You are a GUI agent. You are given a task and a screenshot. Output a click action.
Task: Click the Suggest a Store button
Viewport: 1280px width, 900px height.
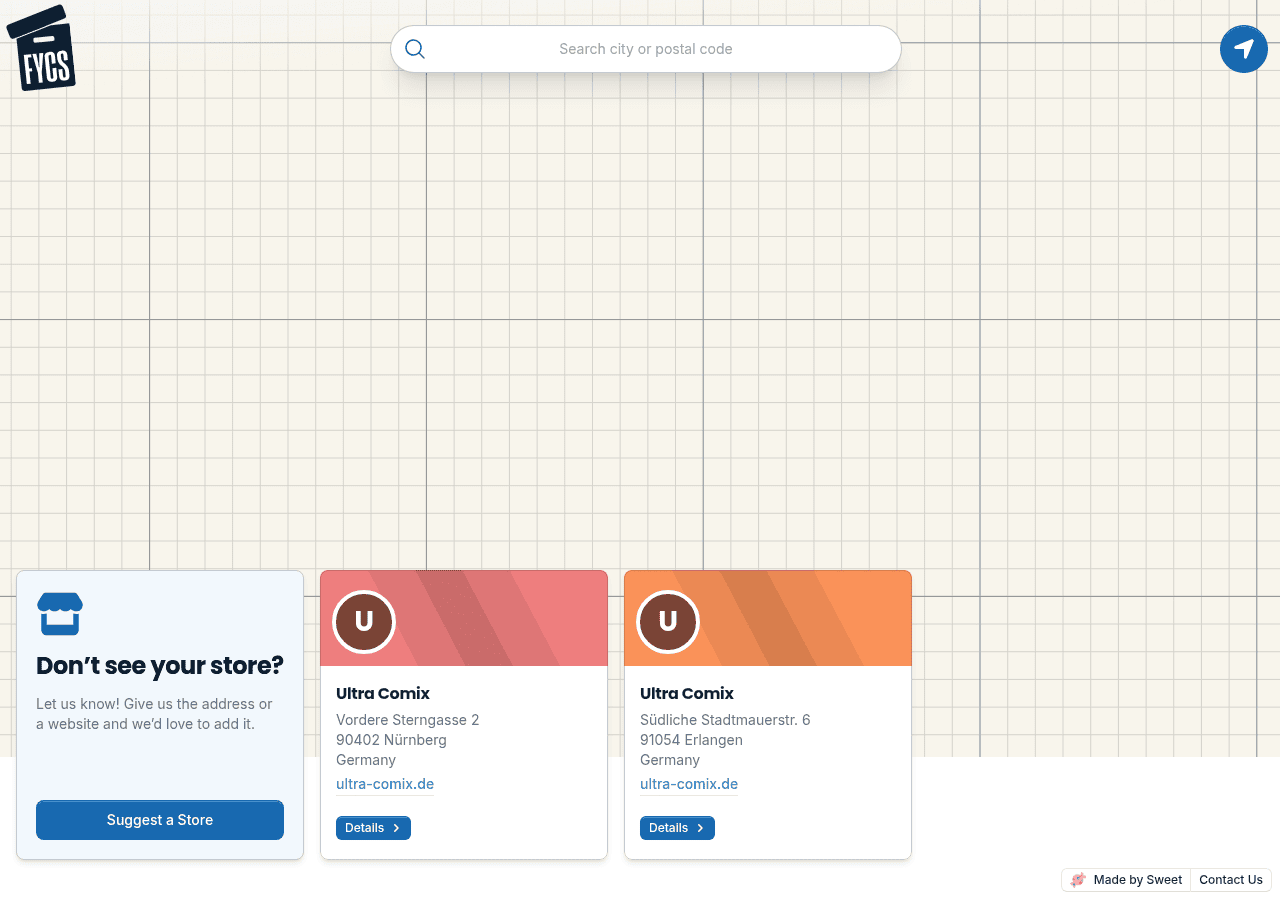pos(160,820)
